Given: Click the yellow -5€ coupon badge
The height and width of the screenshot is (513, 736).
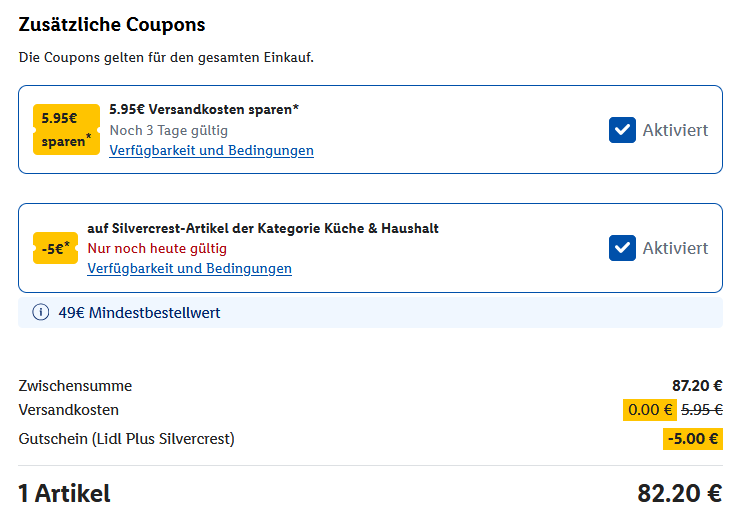Looking at the screenshot, I should tap(55, 248).
